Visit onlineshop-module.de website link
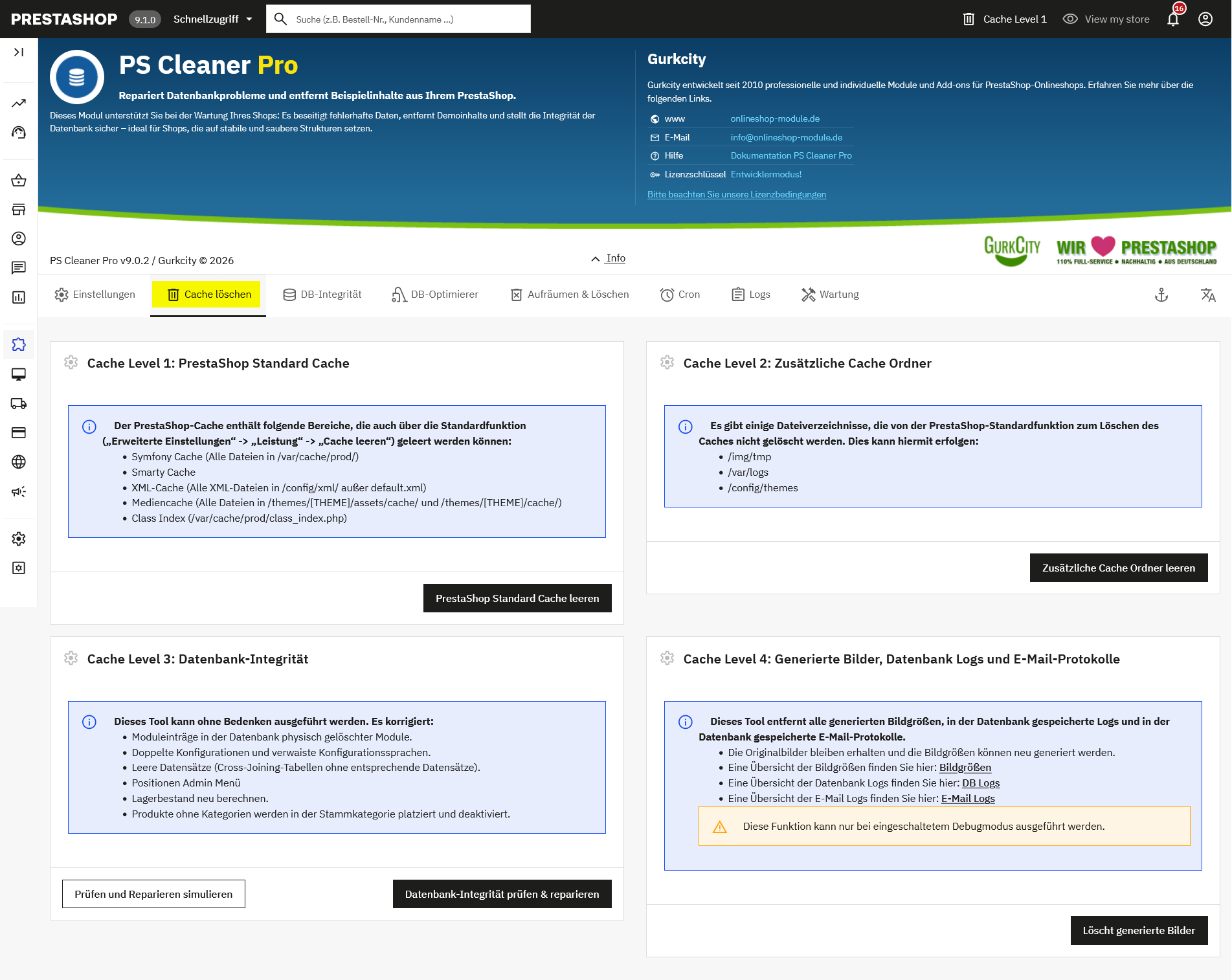This screenshot has width=1232, height=980. pyautogui.click(x=775, y=118)
